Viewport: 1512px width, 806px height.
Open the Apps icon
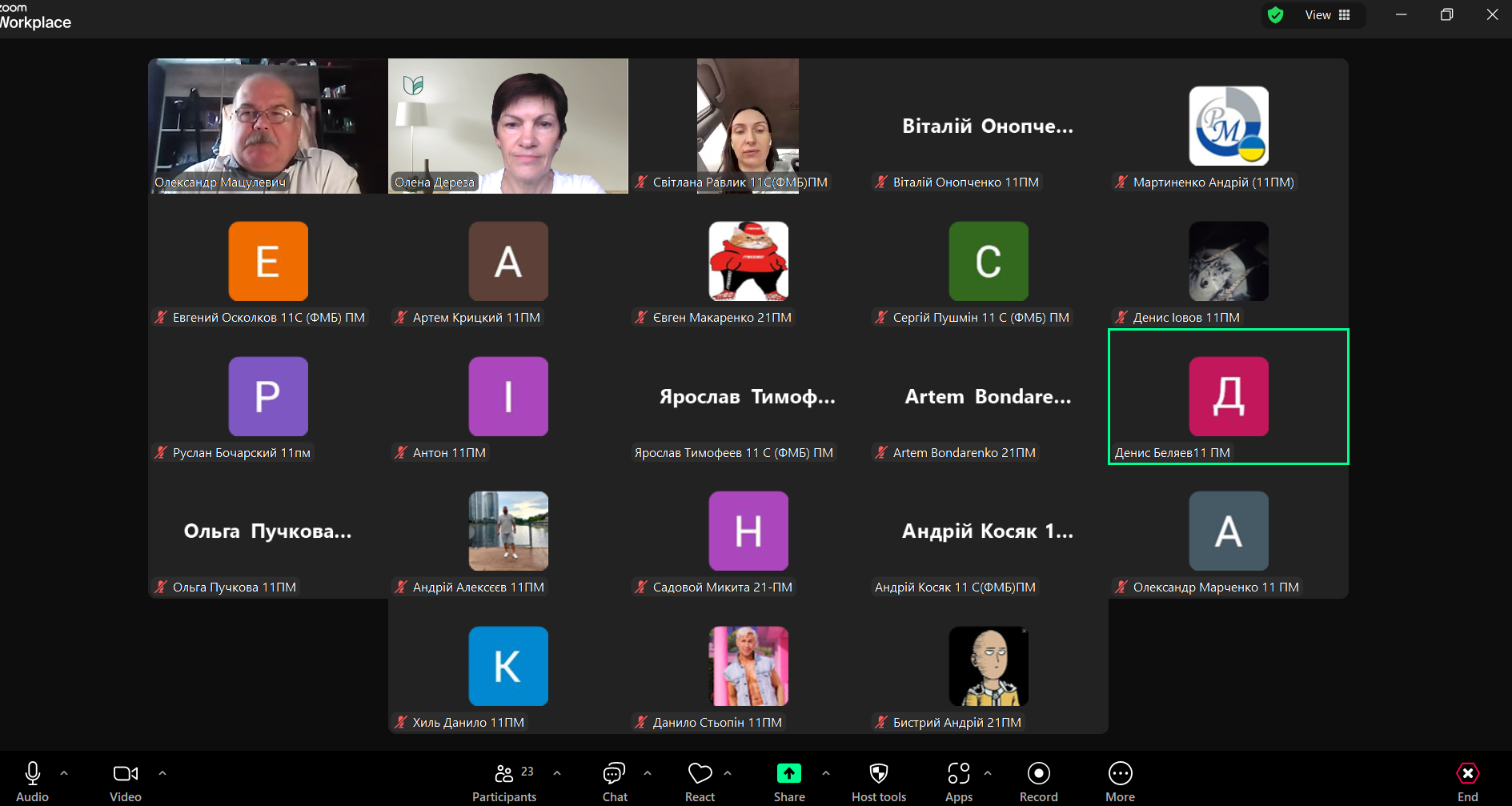coord(959,773)
